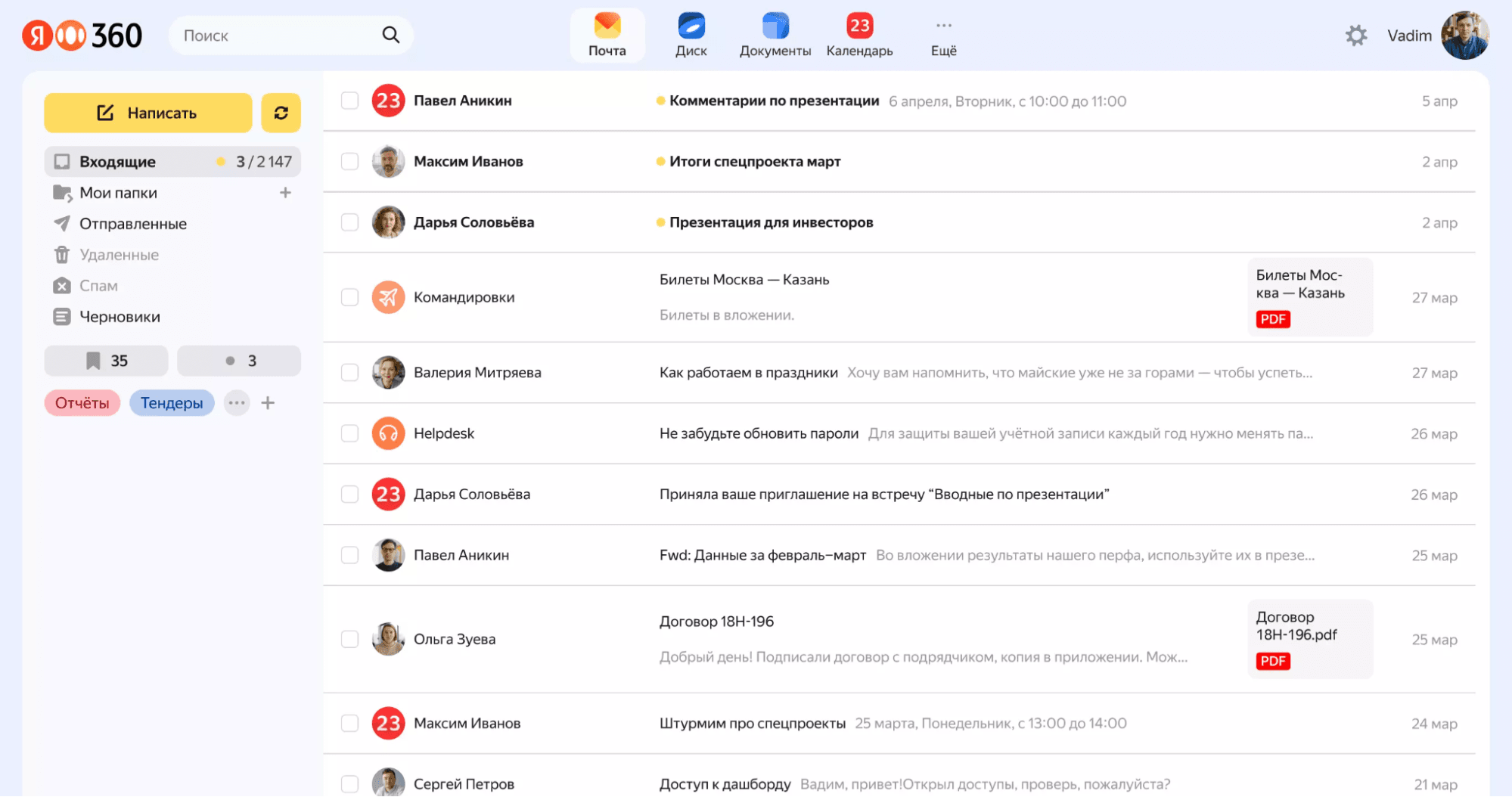Open Vadim's profile avatar
Image resolution: width=1512 pixels, height=797 pixels.
[x=1465, y=36]
